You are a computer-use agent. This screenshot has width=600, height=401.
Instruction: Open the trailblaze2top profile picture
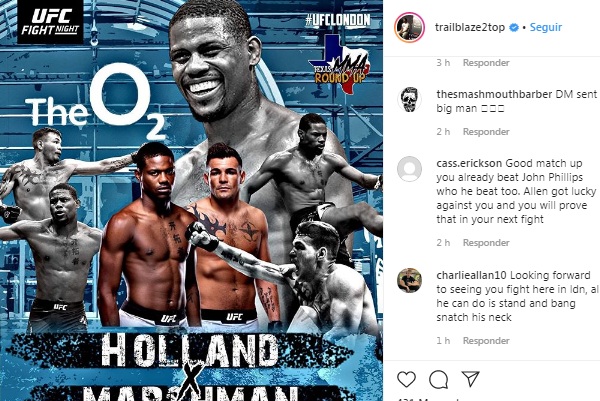409,28
